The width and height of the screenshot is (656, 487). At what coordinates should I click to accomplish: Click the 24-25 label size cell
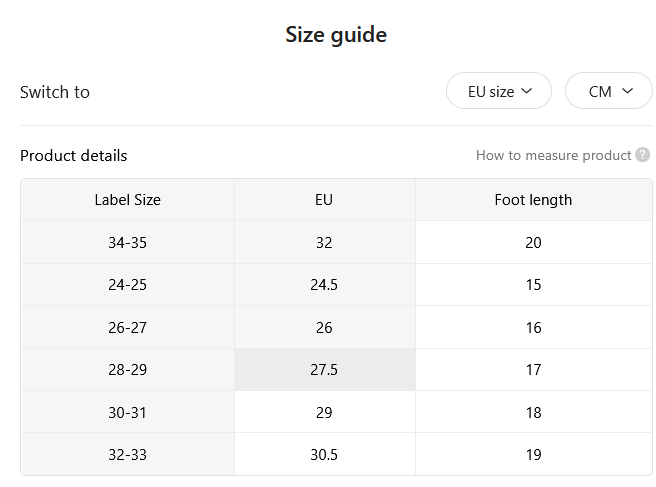[x=128, y=285]
